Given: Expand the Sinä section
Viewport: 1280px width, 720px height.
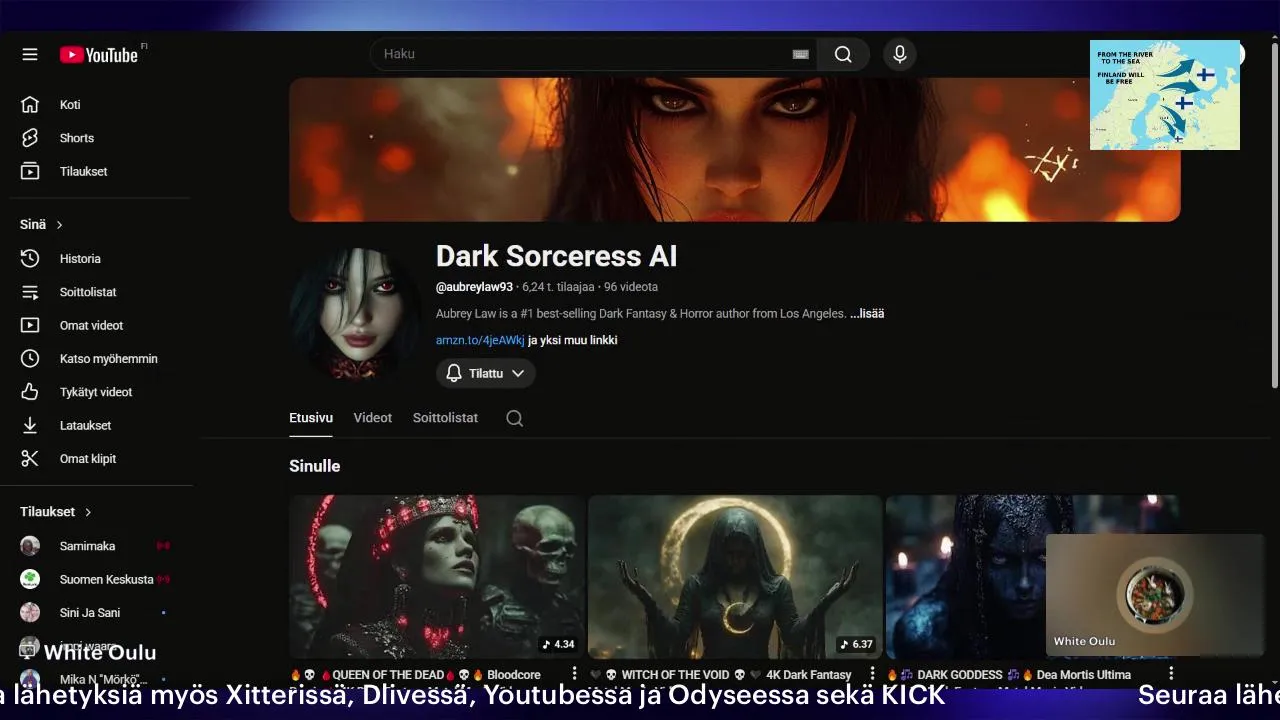Looking at the screenshot, I should 42,225.
